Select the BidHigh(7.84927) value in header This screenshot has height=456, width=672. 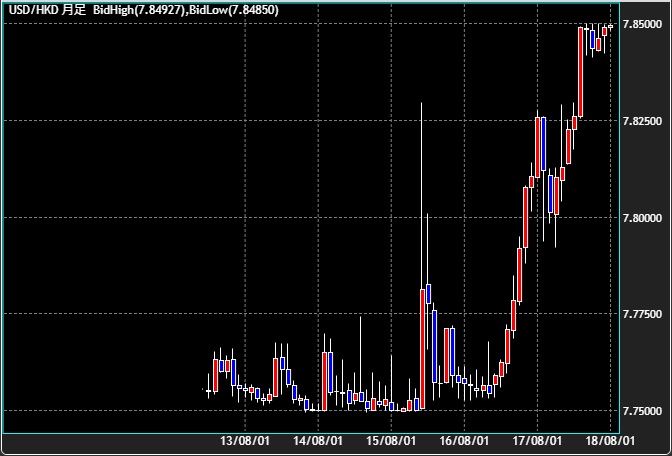tap(138, 10)
